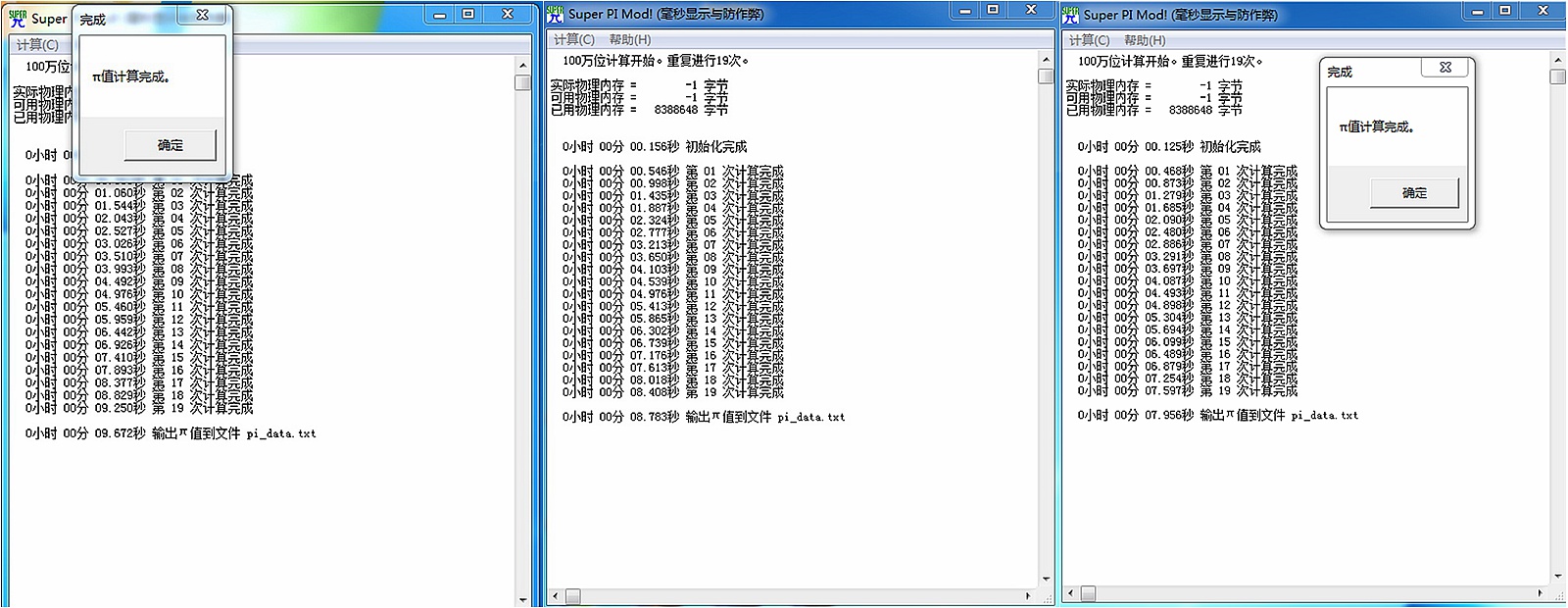Confirm with 确定 in the right window's dialog
This screenshot has width=1568, height=608.
pos(1414,193)
